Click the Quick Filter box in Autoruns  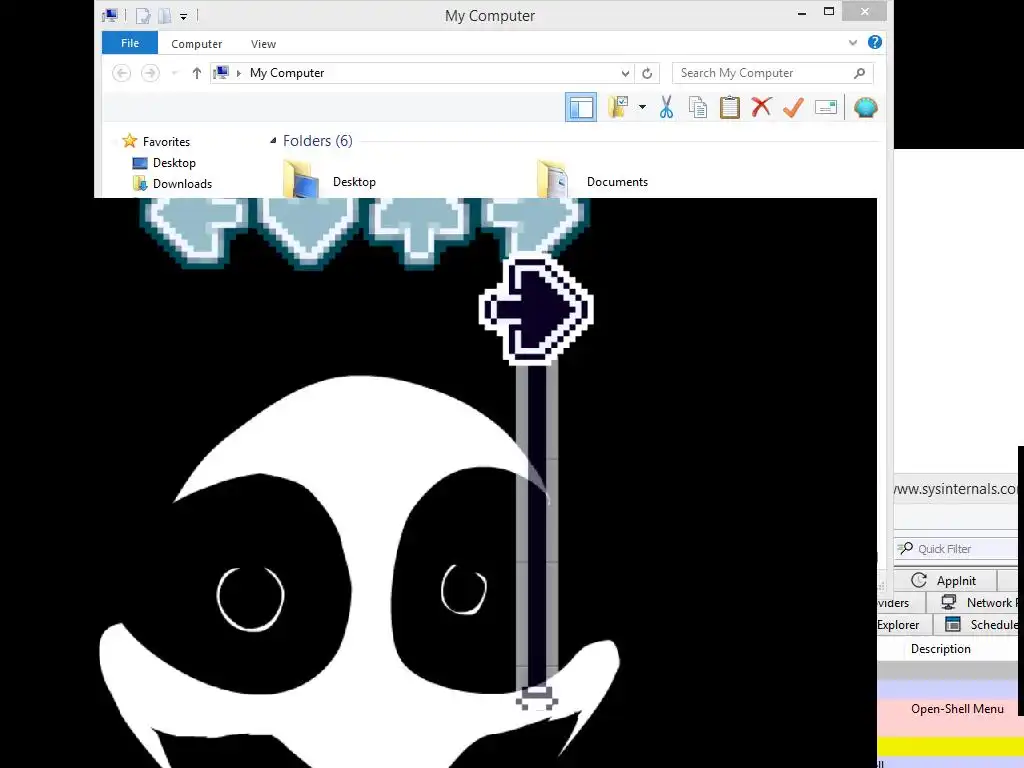click(x=956, y=549)
